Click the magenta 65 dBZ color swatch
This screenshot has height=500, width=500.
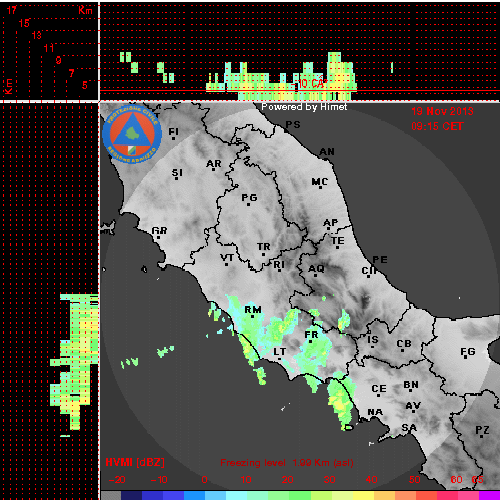[x=489, y=495]
